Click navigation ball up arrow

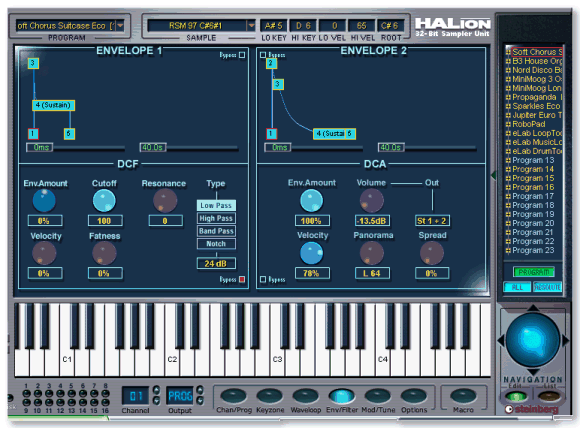533,308
